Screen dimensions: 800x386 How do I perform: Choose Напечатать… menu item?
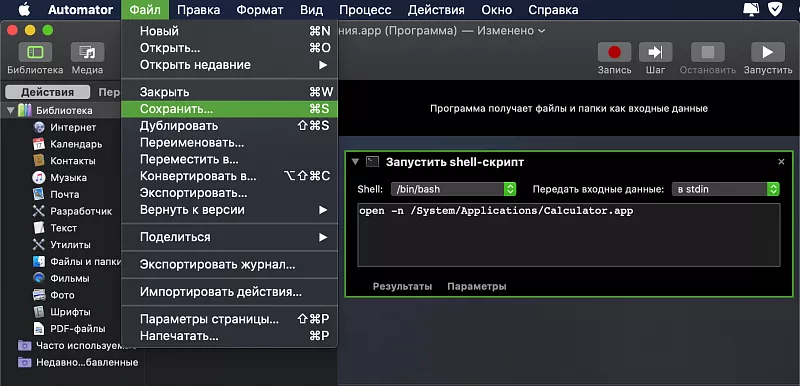pos(229,337)
